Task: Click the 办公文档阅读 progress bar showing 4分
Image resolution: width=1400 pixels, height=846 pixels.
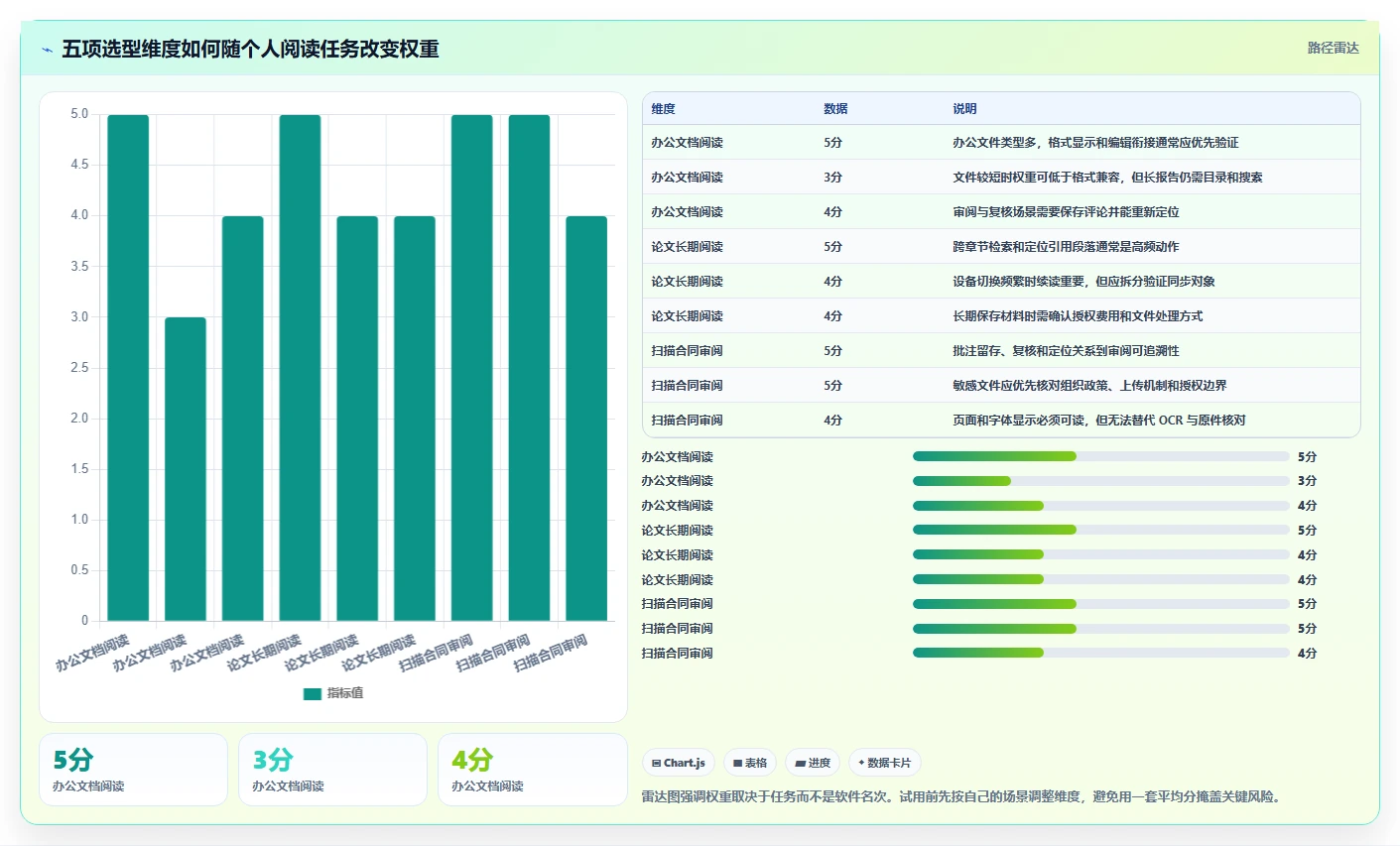Action: pos(1100,506)
